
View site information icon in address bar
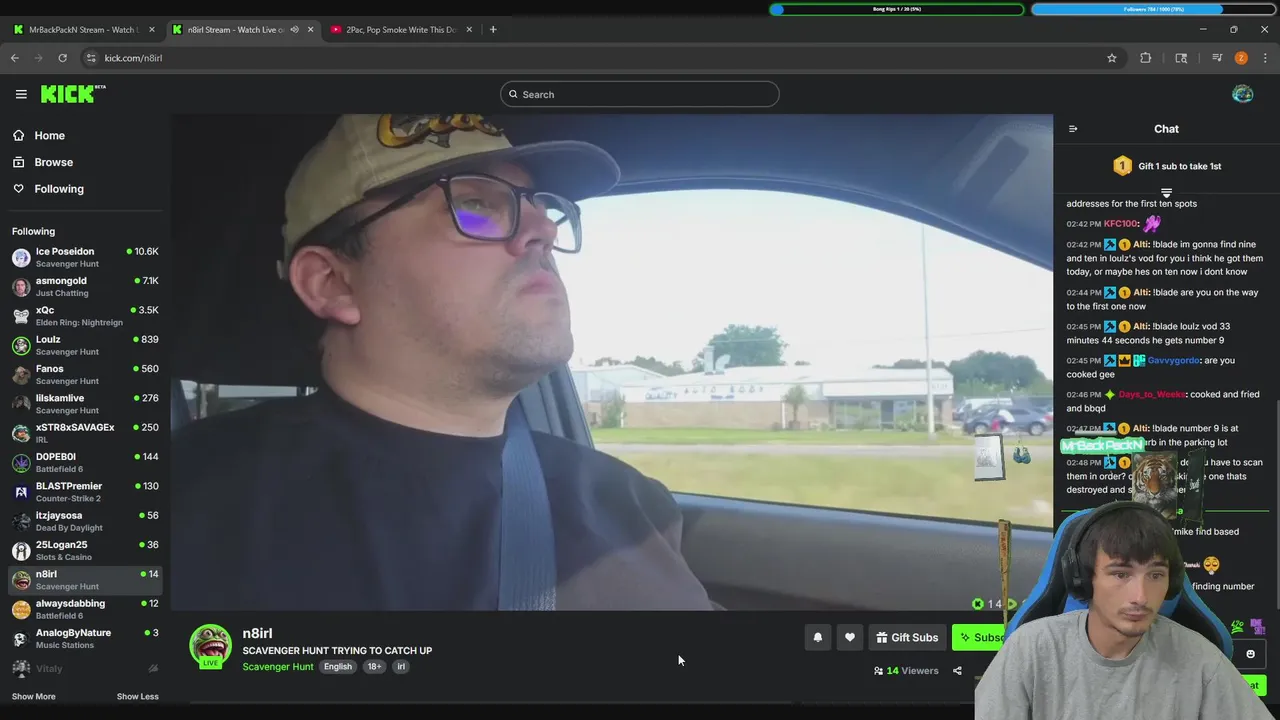point(91,58)
